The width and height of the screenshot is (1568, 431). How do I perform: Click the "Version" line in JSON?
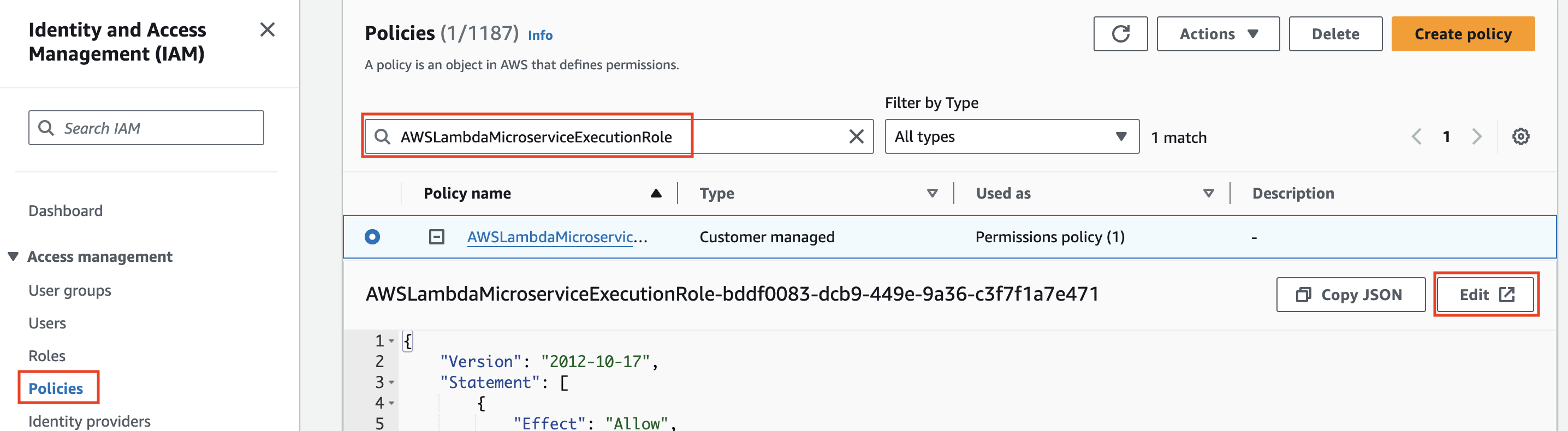(549, 362)
